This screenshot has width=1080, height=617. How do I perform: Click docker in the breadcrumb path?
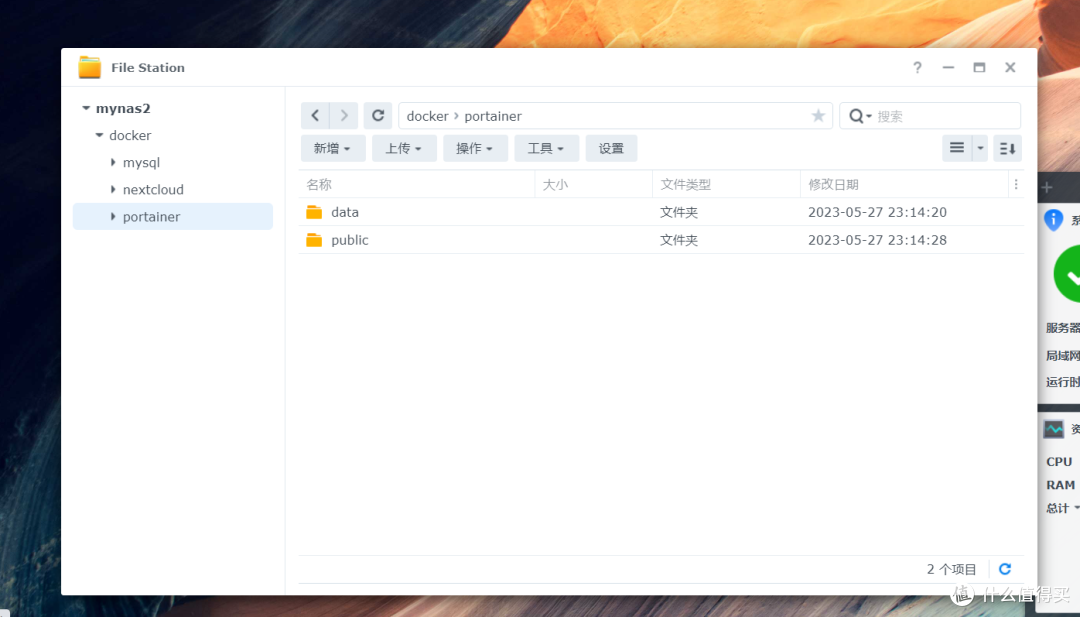[427, 116]
